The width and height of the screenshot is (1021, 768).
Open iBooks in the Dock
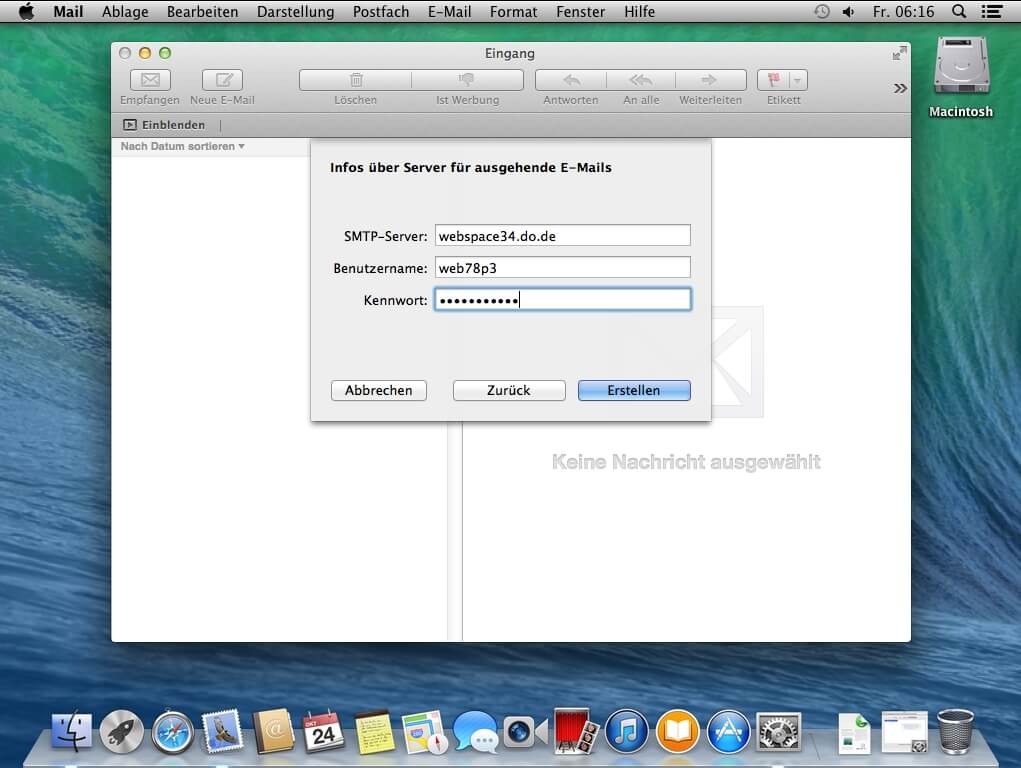tap(677, 732)
